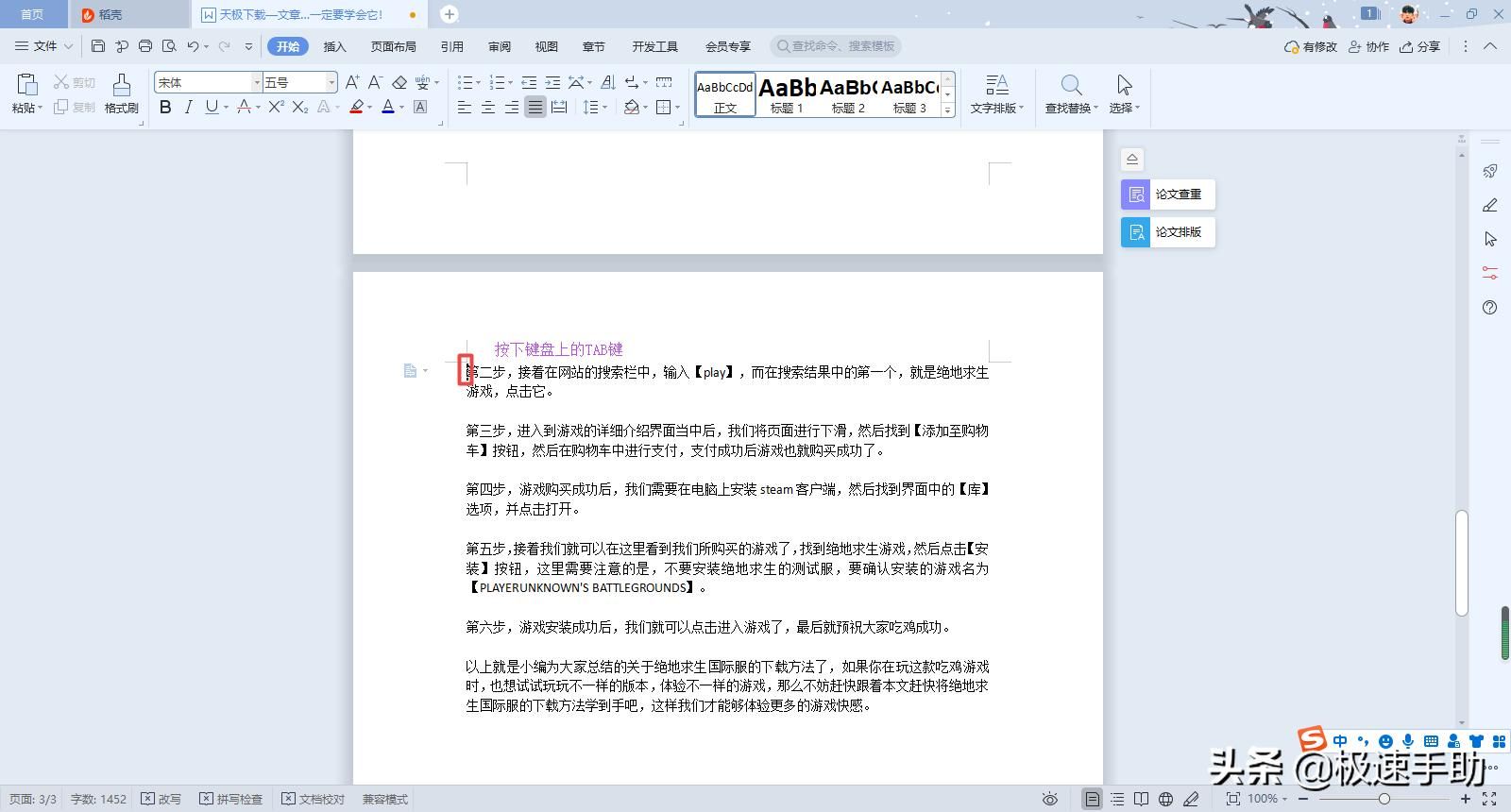Apply superscript with the X² icon
Image resolution: width=1511 pixels, height=812 pixels.
[276, 108]
